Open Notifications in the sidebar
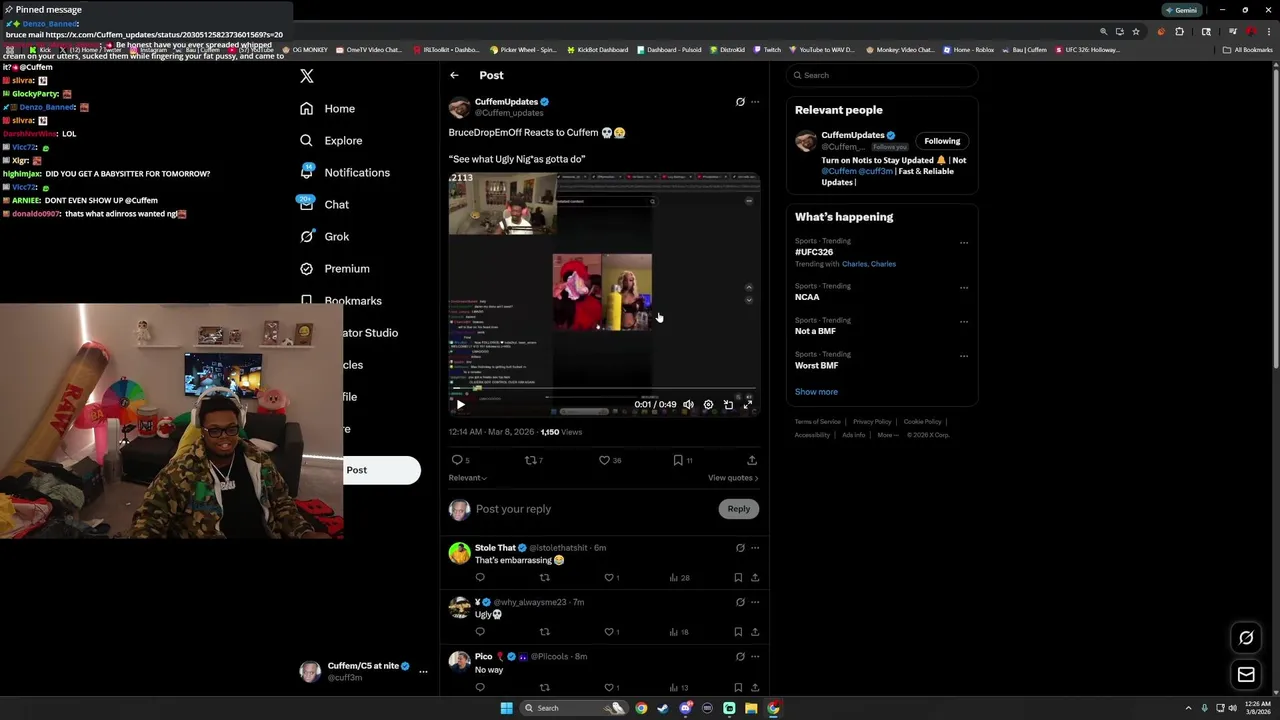 [345, 172]
